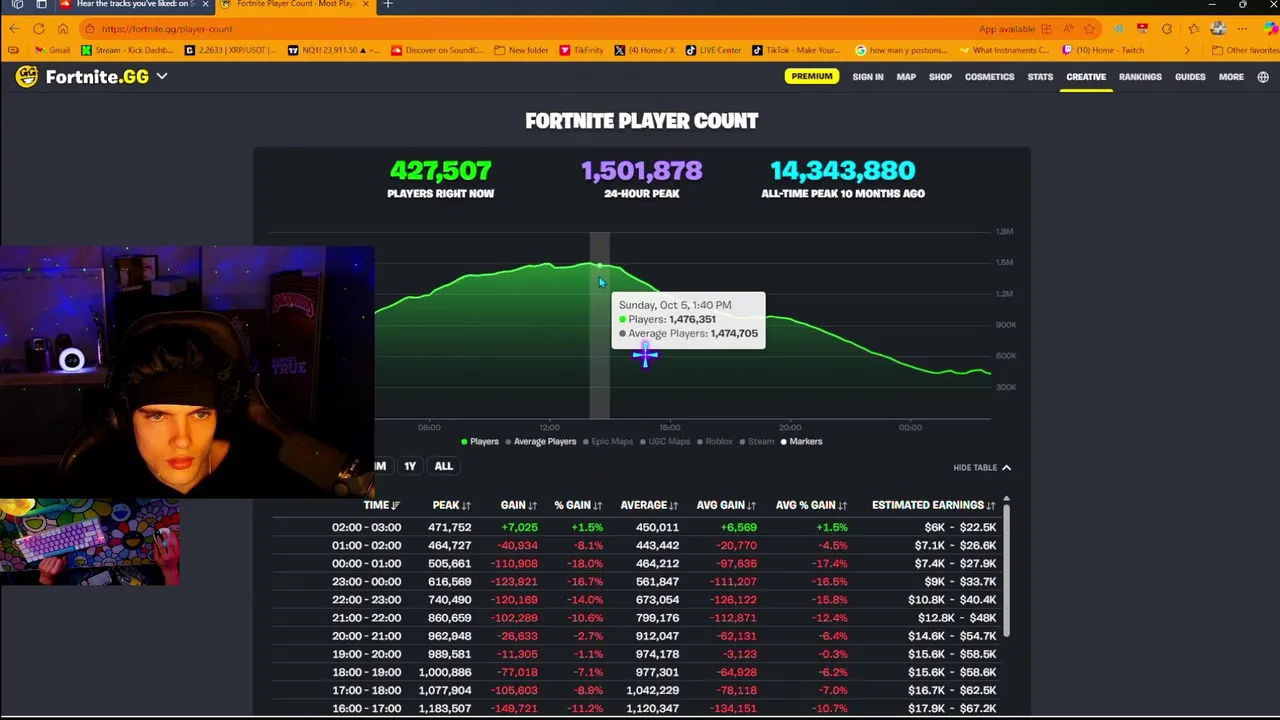Viewport: 1280px width, 720px height.
Task: Click the App available button in address bar
Action: 1015,29
